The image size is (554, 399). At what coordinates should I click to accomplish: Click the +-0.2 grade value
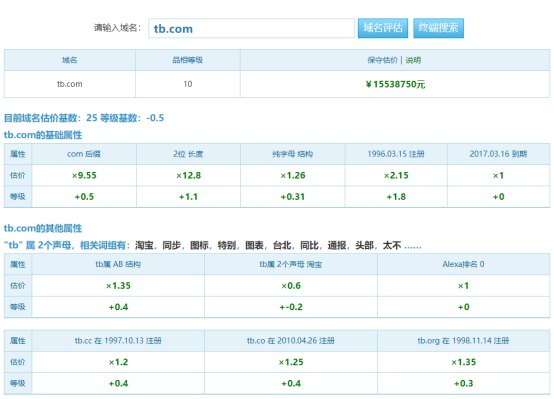(x=291, y=307)
